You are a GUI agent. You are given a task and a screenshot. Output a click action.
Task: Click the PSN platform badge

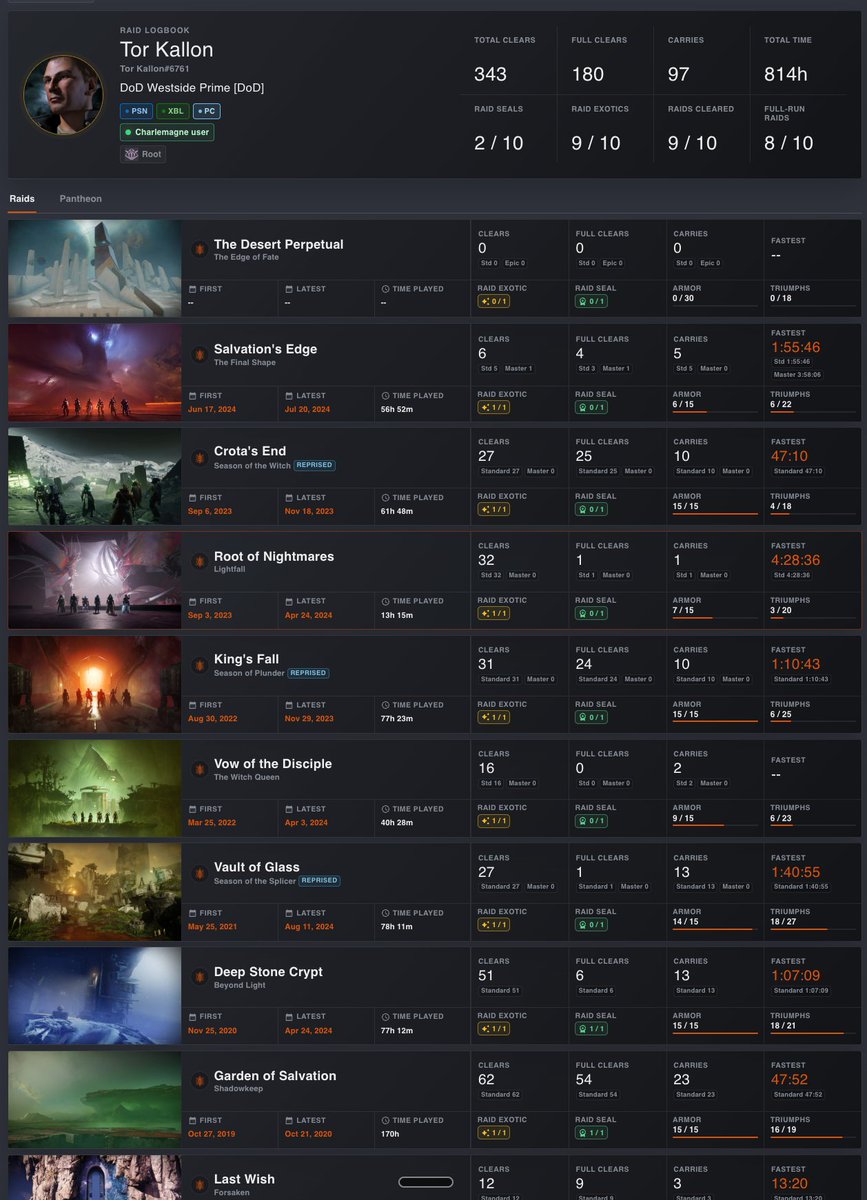pos(136,111)
